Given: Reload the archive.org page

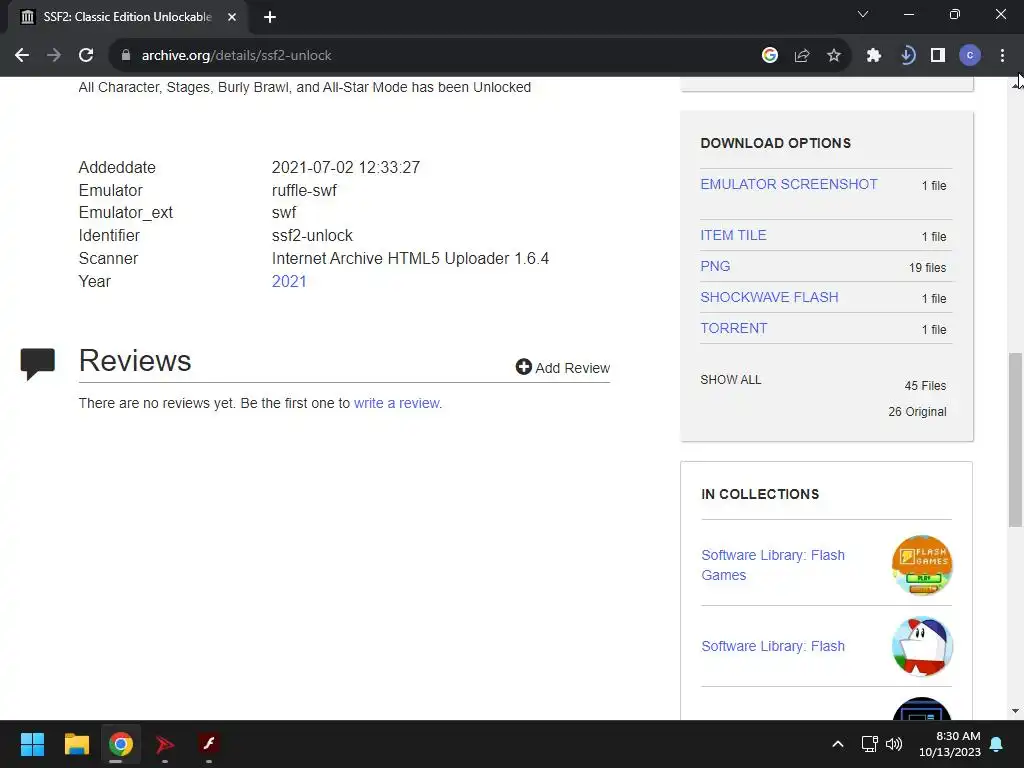Looking at the screenshot, I should coord(86,56).
